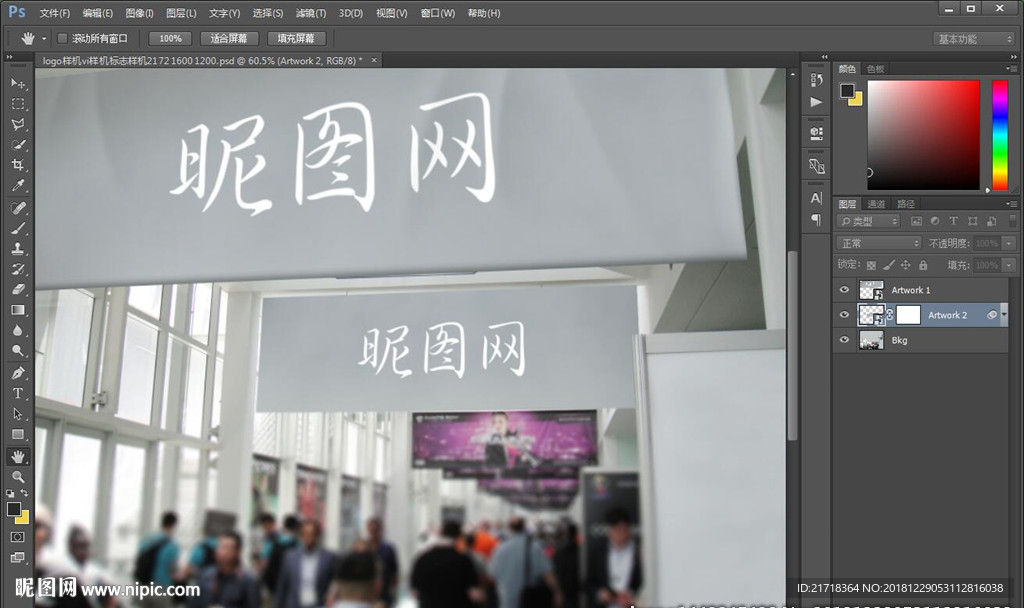
Task: Toggle pixel layer filter
Action: tap(916, 221)
